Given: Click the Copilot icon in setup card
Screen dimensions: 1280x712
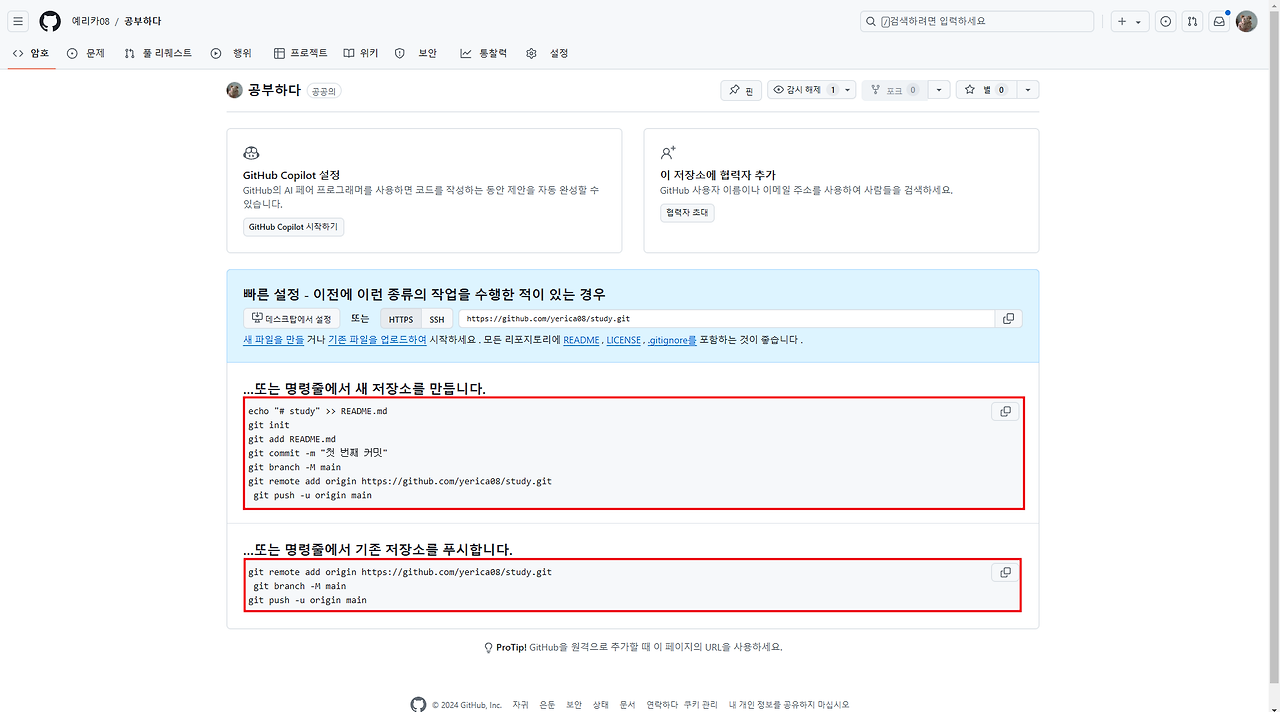Looking at the screenshot, I should [x=251, y=153].
